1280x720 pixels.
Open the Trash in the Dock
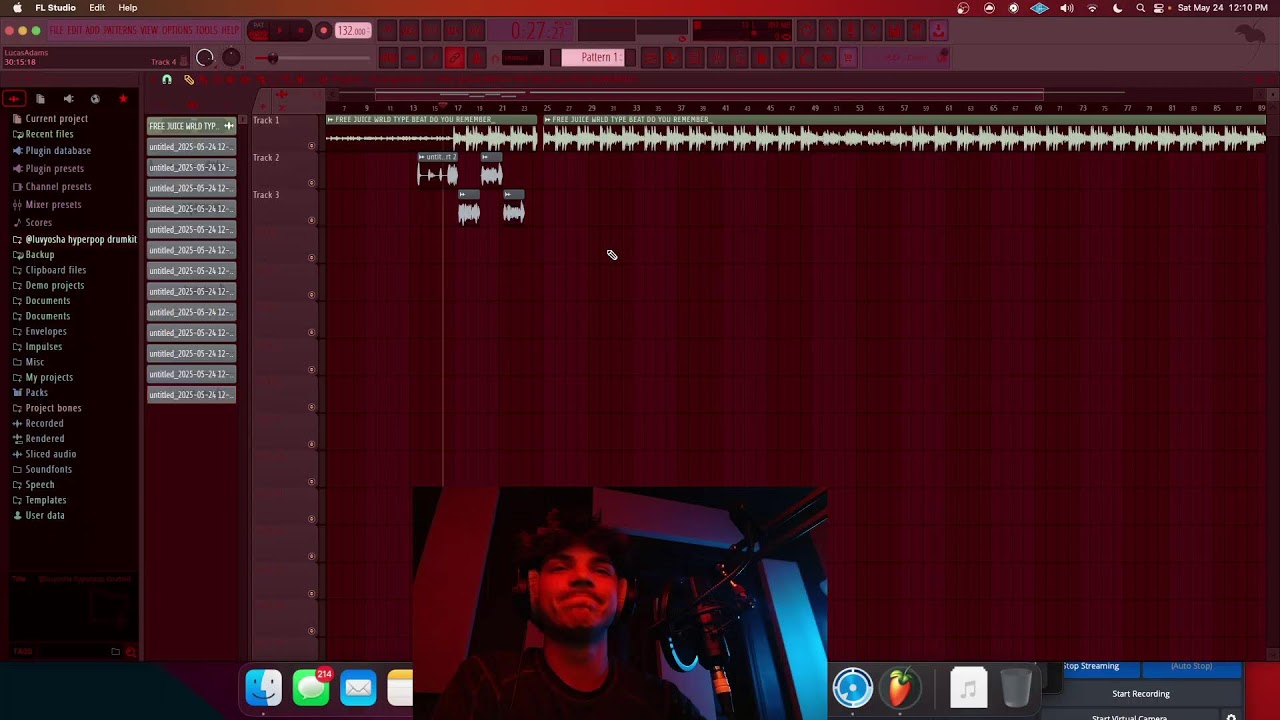(1015, 687)
